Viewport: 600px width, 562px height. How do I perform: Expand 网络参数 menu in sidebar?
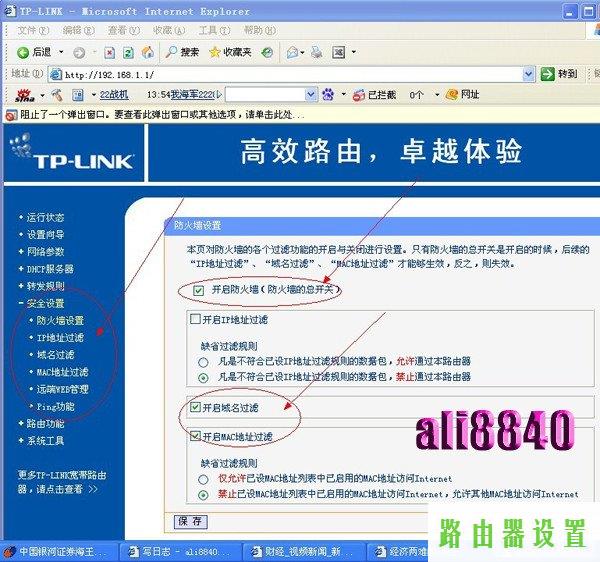[42, 252]
